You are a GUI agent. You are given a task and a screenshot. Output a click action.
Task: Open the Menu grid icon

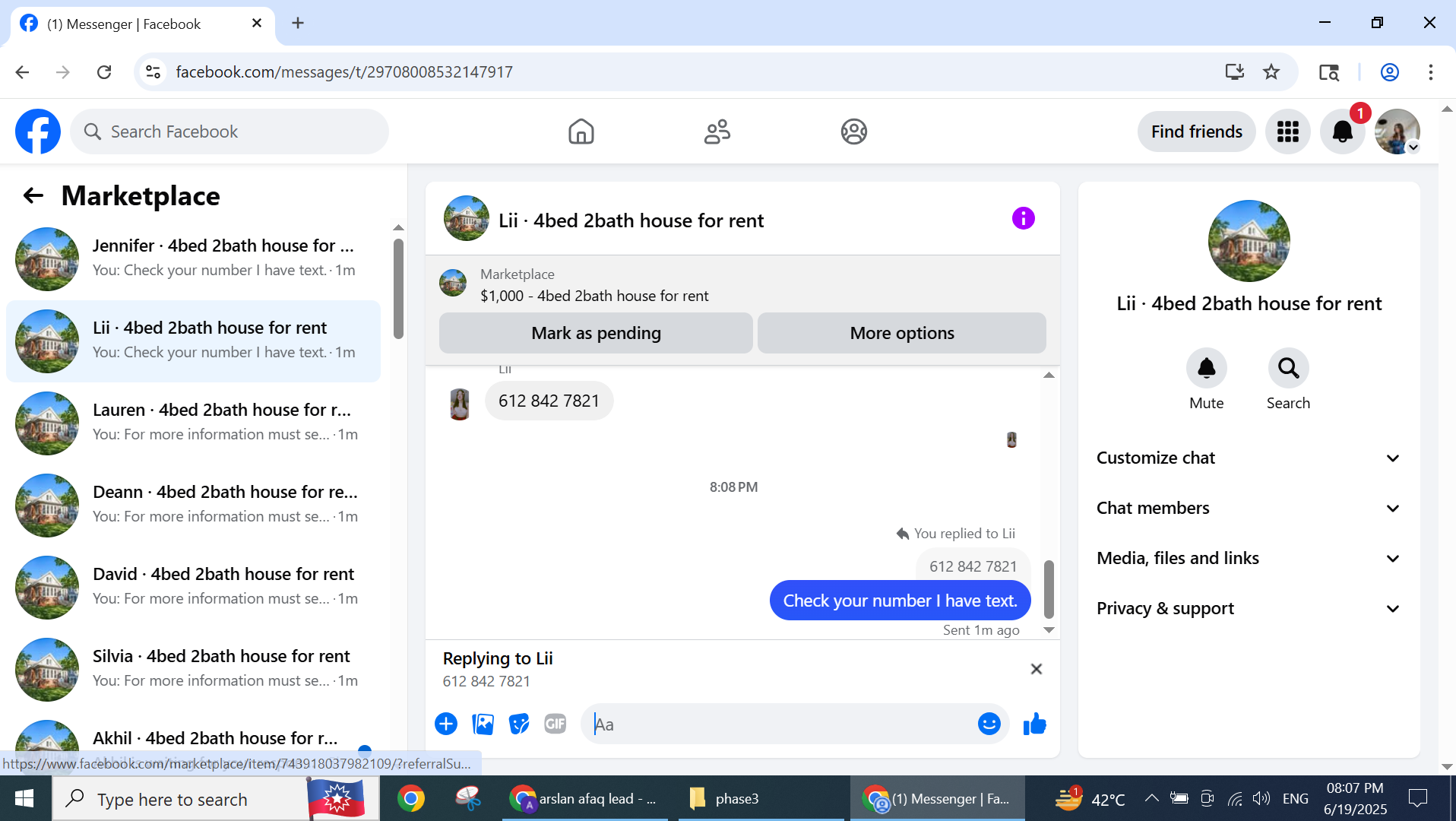pyautogui.click(x=1287, y=132)
